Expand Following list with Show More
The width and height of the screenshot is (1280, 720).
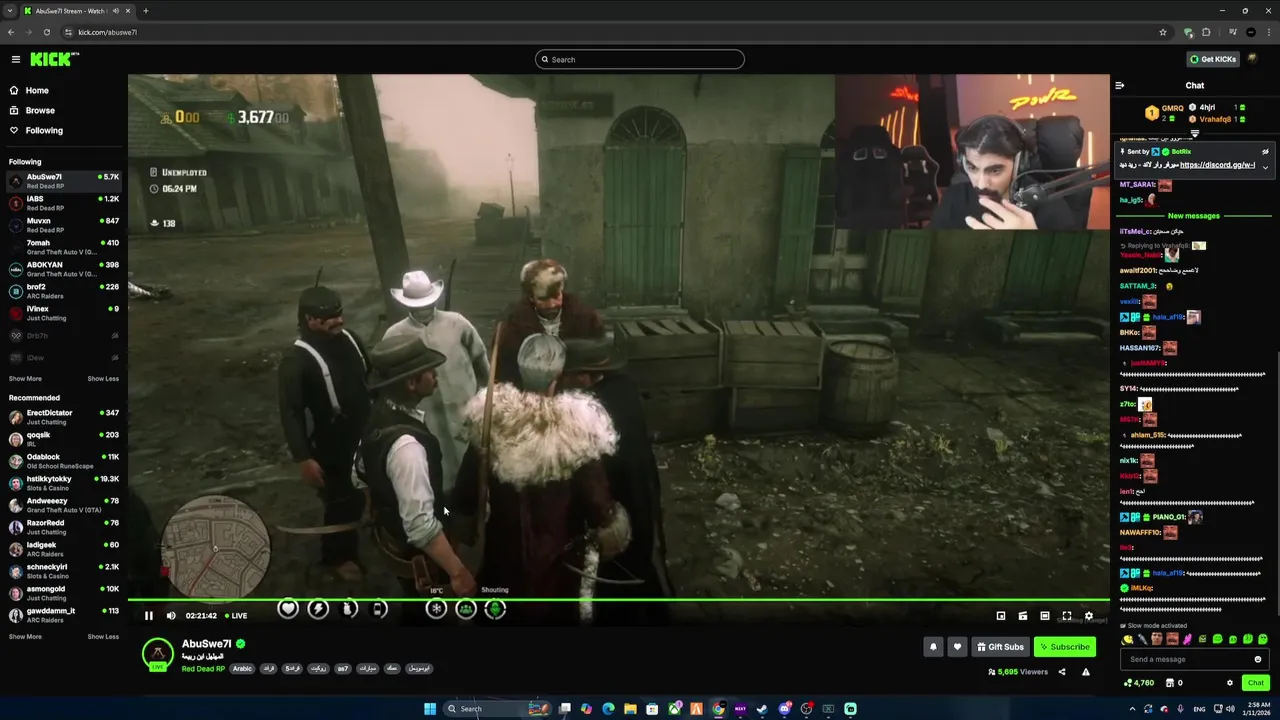pyautogui.click(x=25, y=379)
